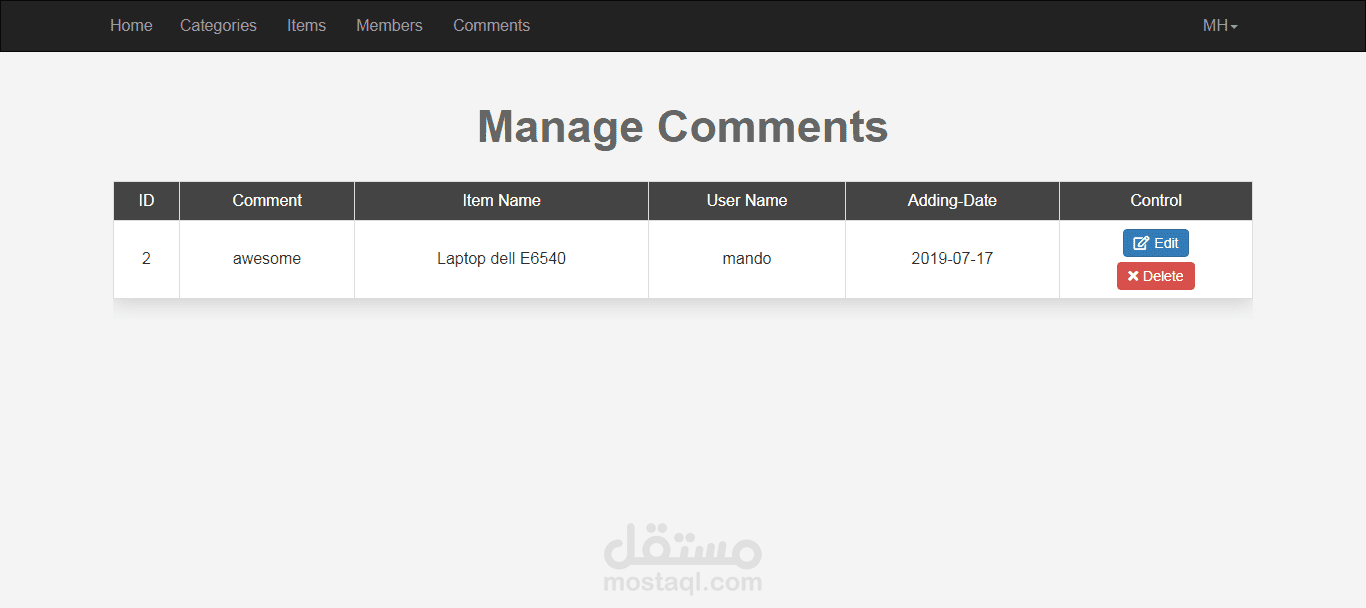This screenshot has width=1366, height=608.
Task: Select the ID cell with value 2
Action: pyautogui.click(x=146, y=259)
